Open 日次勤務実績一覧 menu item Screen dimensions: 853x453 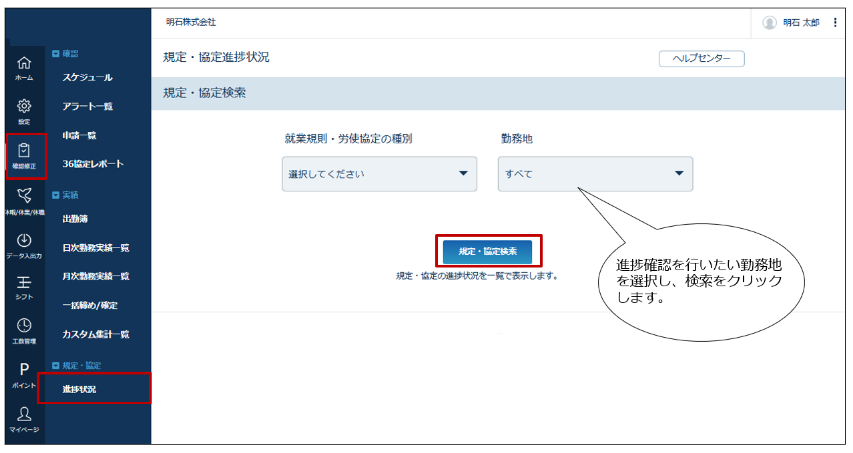tap(96, 247)
